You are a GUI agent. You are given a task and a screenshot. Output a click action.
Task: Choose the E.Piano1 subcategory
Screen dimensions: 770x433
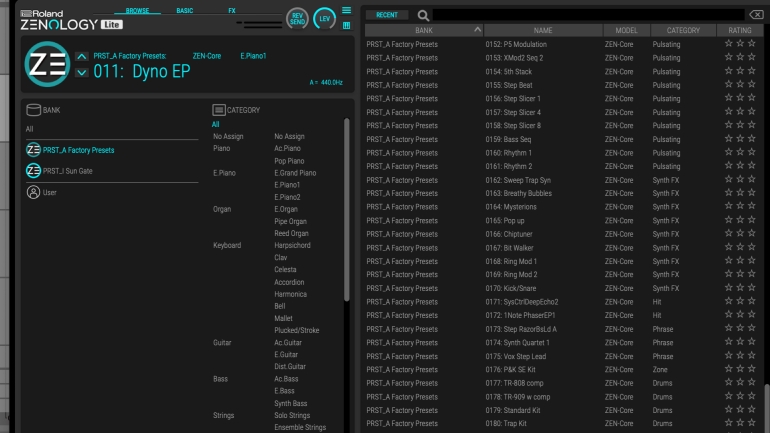pos(287,185)
